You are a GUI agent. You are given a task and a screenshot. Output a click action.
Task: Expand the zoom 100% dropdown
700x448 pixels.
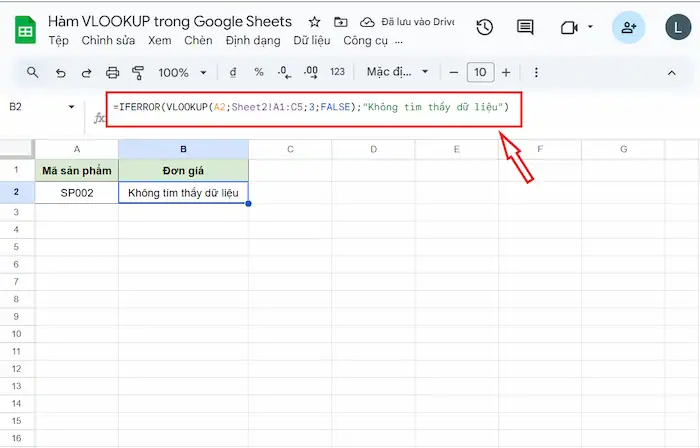(182, 72)
